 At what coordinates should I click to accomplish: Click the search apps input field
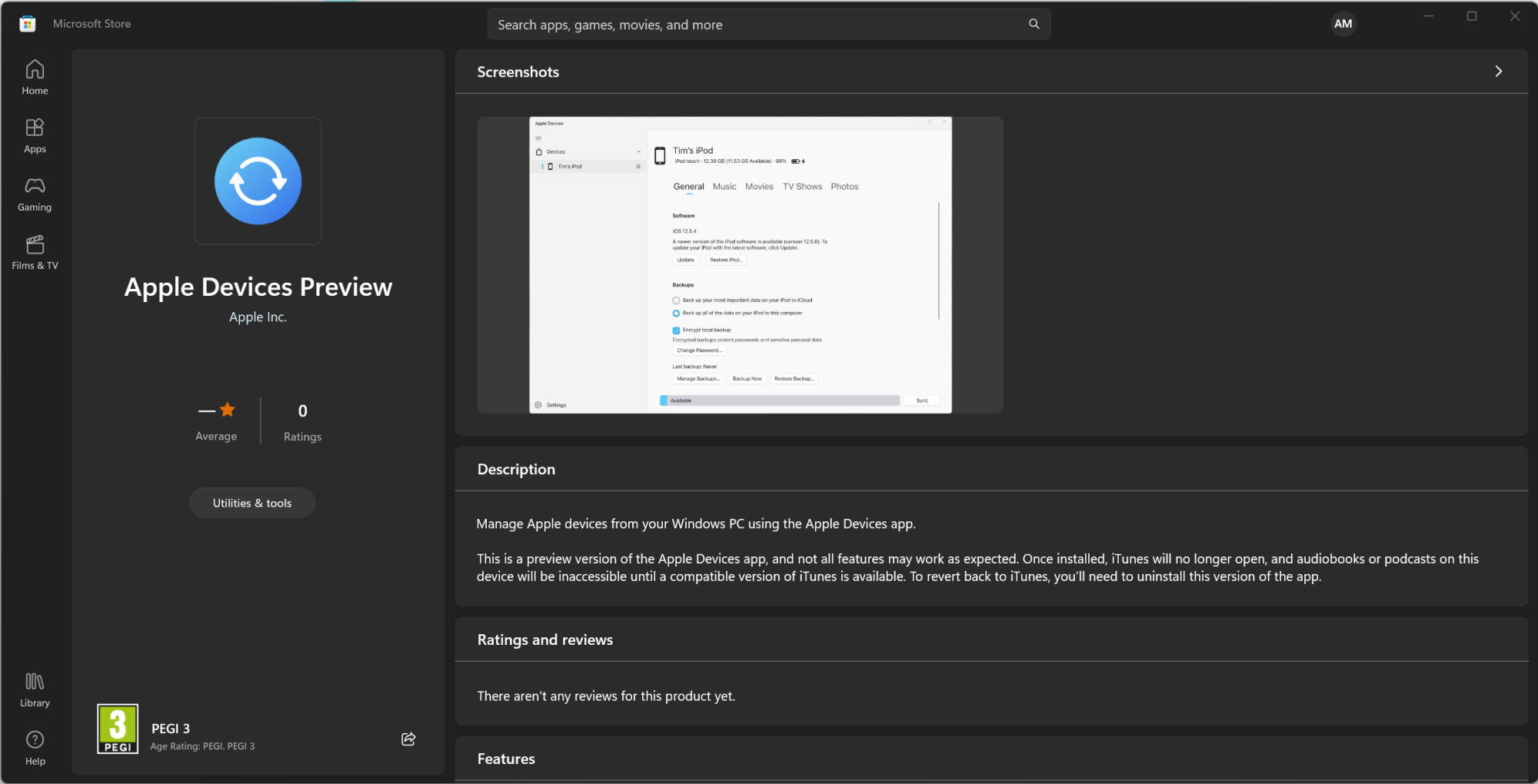click(757, 25)
